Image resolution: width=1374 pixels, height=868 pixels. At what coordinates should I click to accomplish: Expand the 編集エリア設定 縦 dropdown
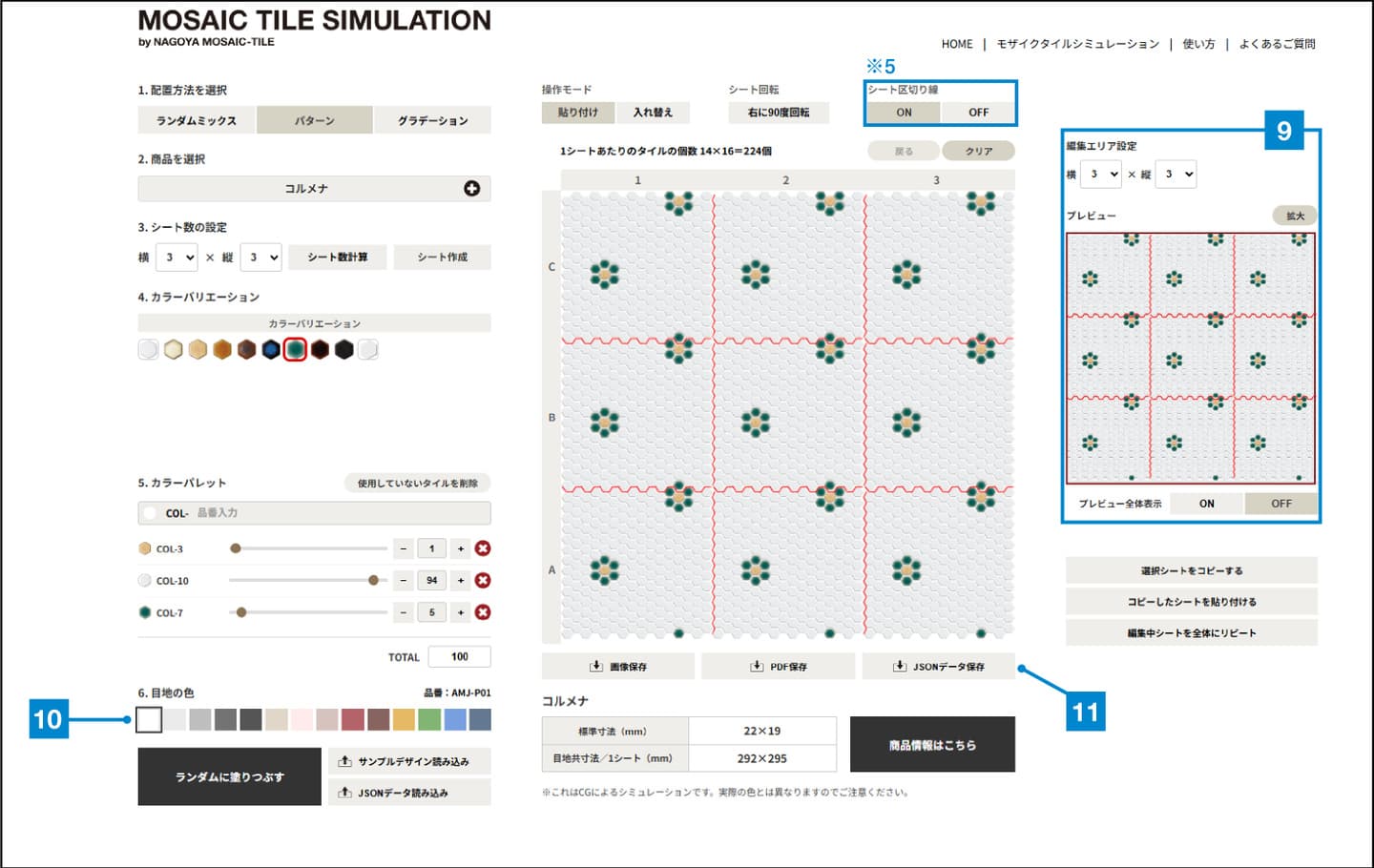(x=1176, y=175)
